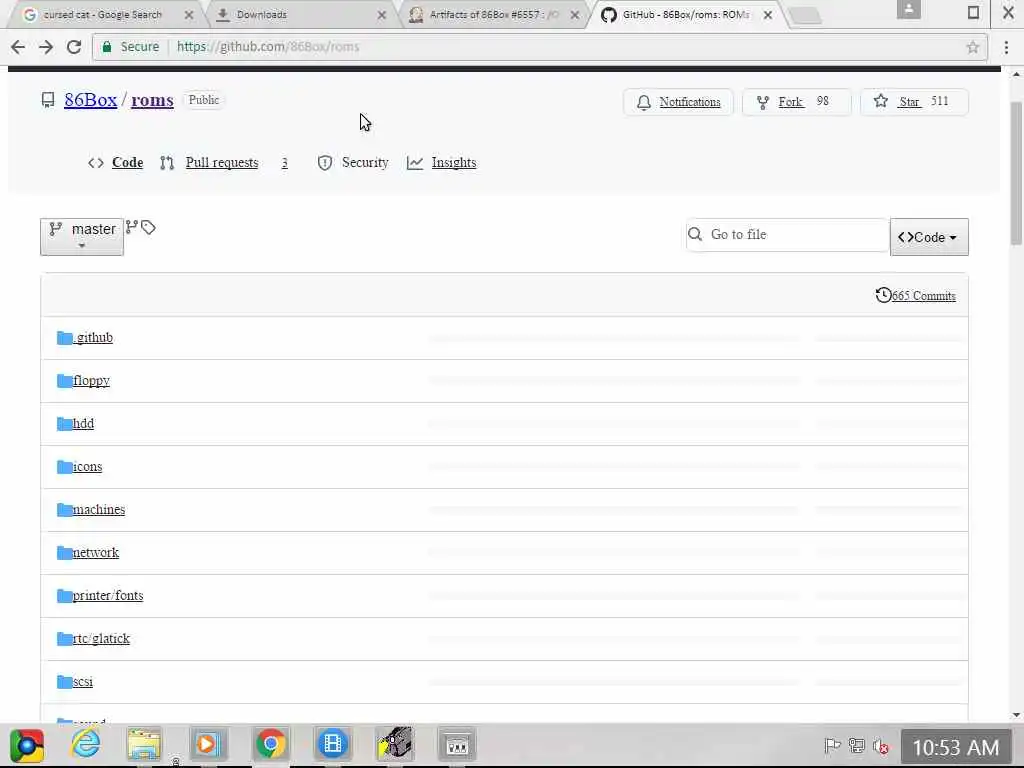Click the Go to file search field

pos(787,235)
